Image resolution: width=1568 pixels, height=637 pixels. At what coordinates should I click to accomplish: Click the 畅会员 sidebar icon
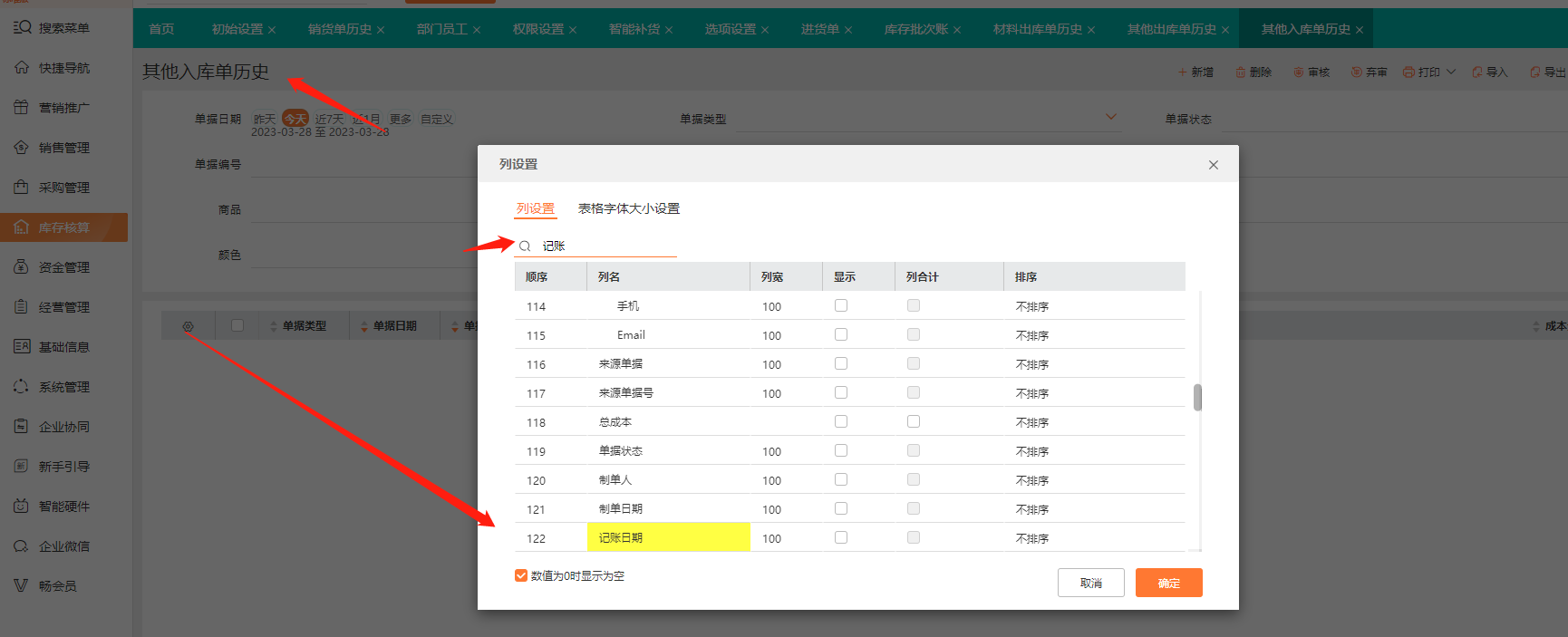(x=22, y=586)
